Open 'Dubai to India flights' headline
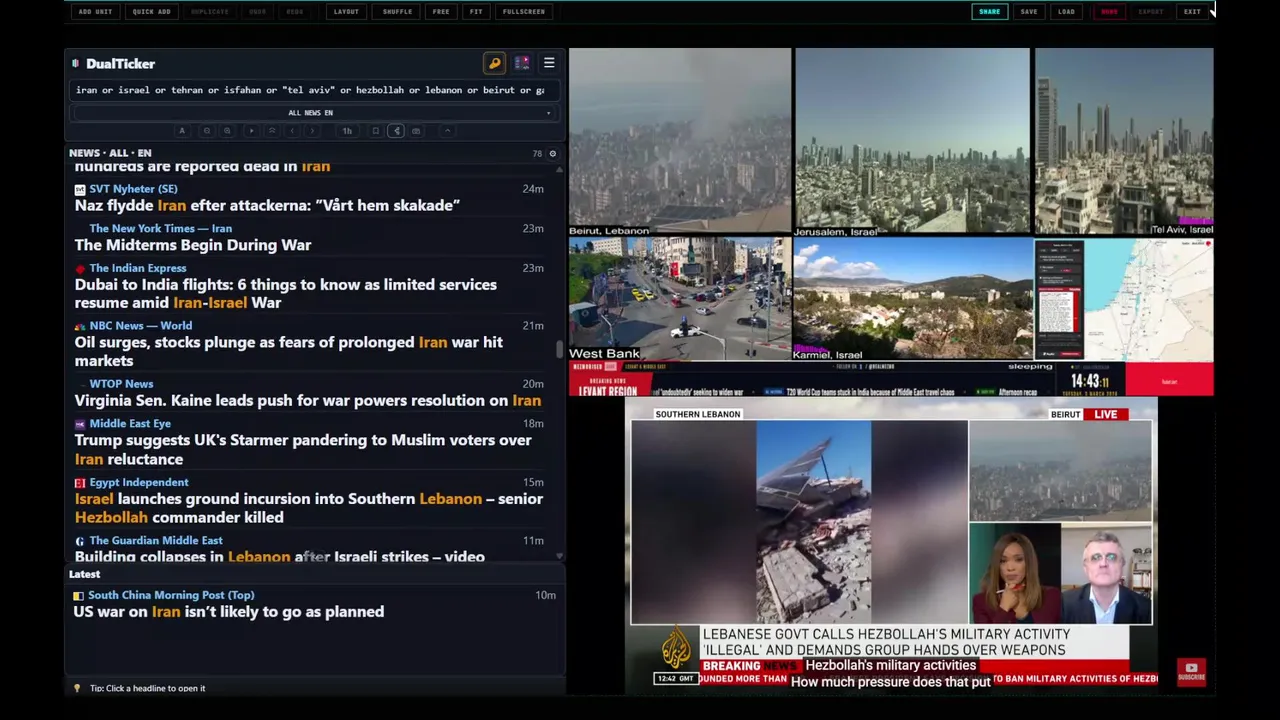 pyautogui.click(x=285, y=293)
